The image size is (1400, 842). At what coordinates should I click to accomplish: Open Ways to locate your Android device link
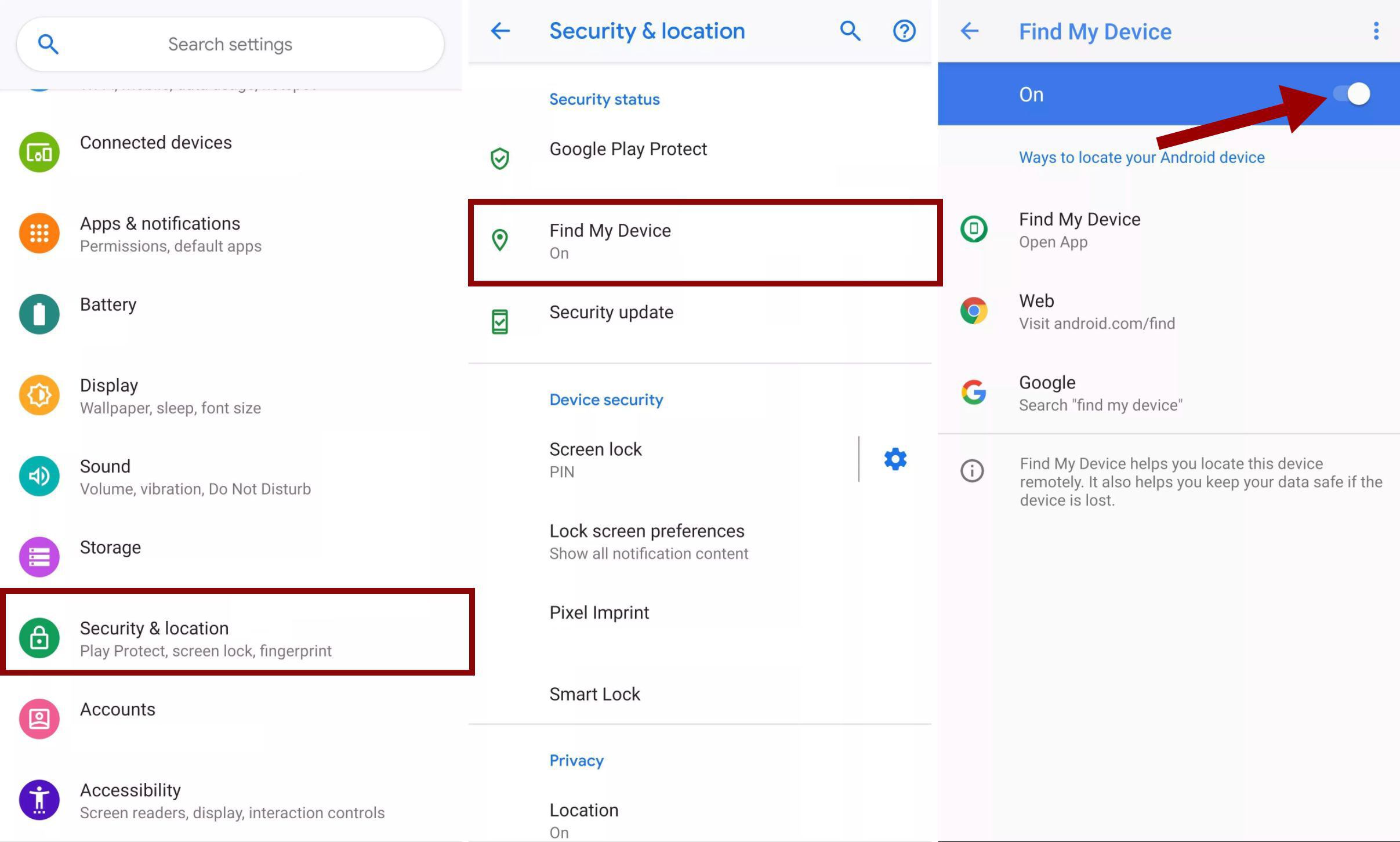[1139, 156]
